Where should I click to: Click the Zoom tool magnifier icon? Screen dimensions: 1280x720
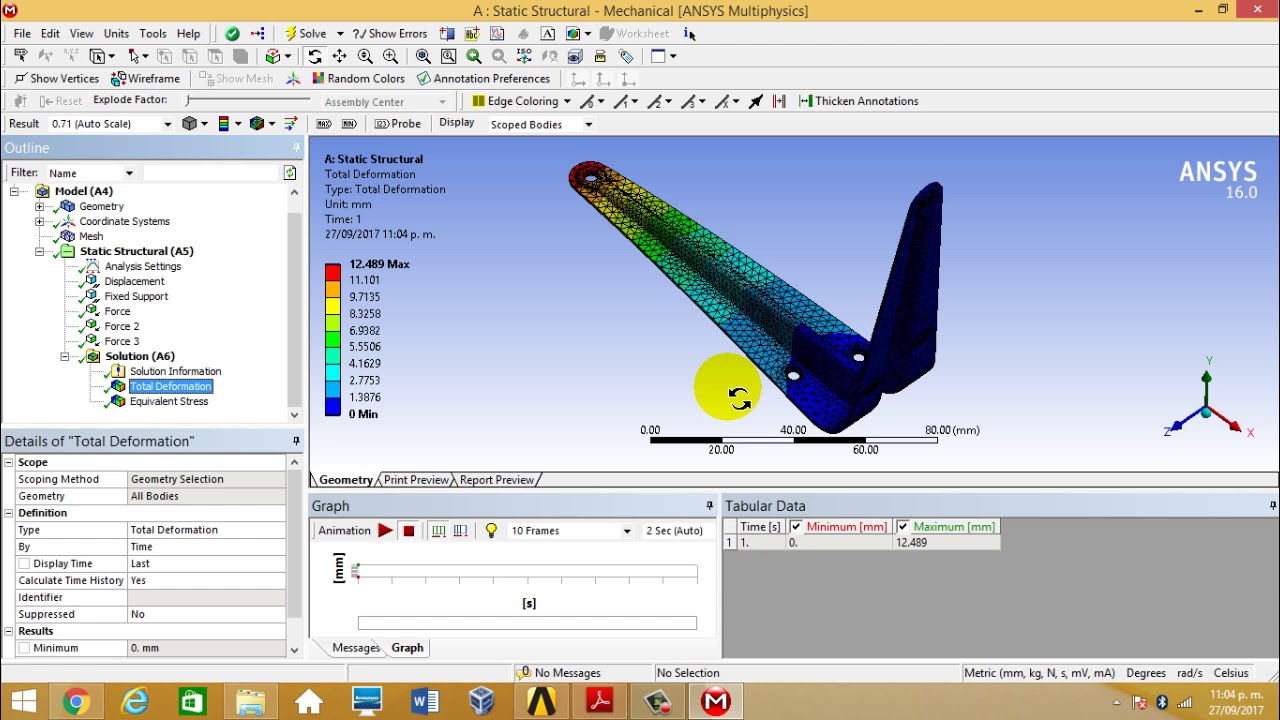point(365,56)
